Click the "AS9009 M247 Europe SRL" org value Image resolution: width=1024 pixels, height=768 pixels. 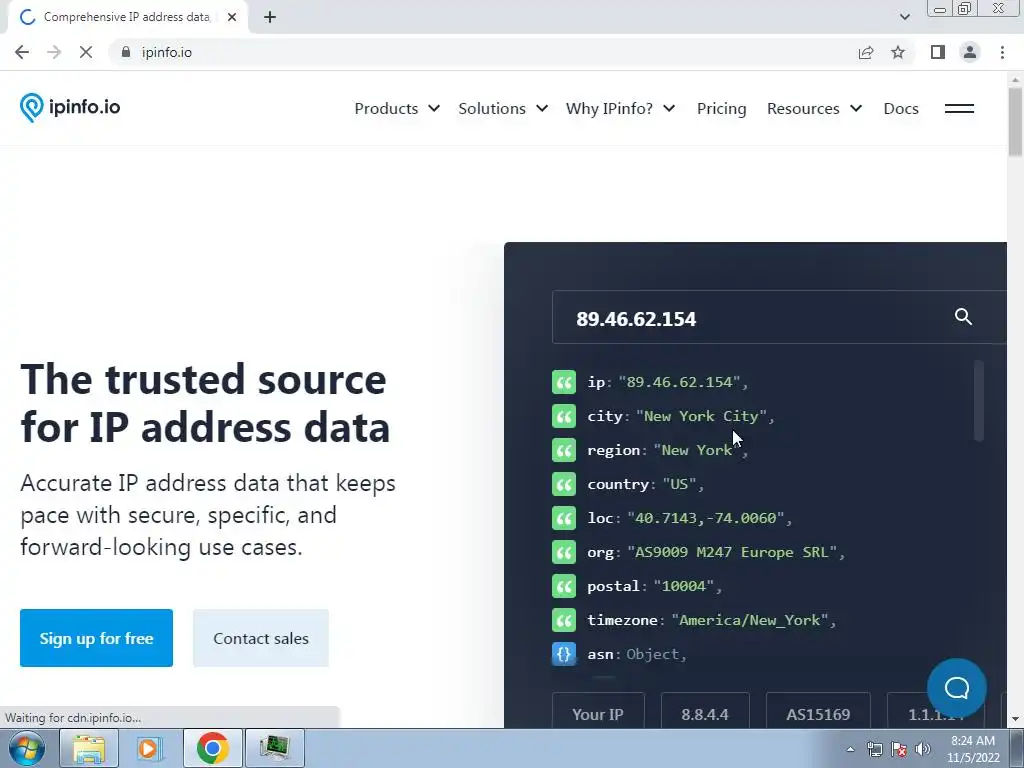(731, 552)
